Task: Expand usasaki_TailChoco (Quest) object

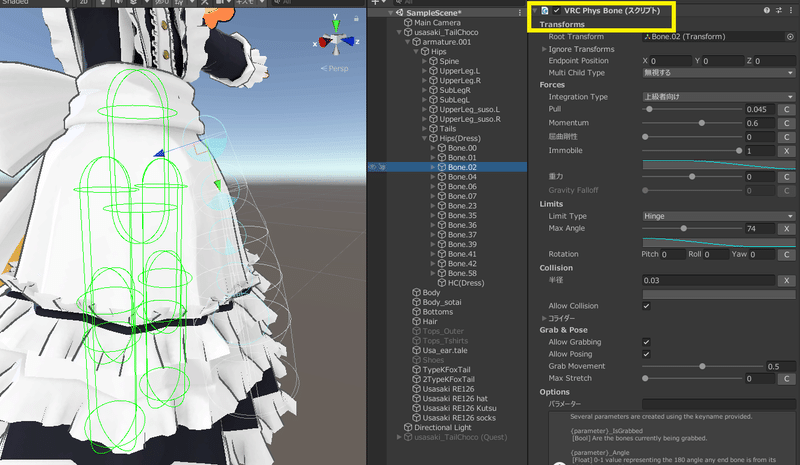Action: [x=399, y=437]
